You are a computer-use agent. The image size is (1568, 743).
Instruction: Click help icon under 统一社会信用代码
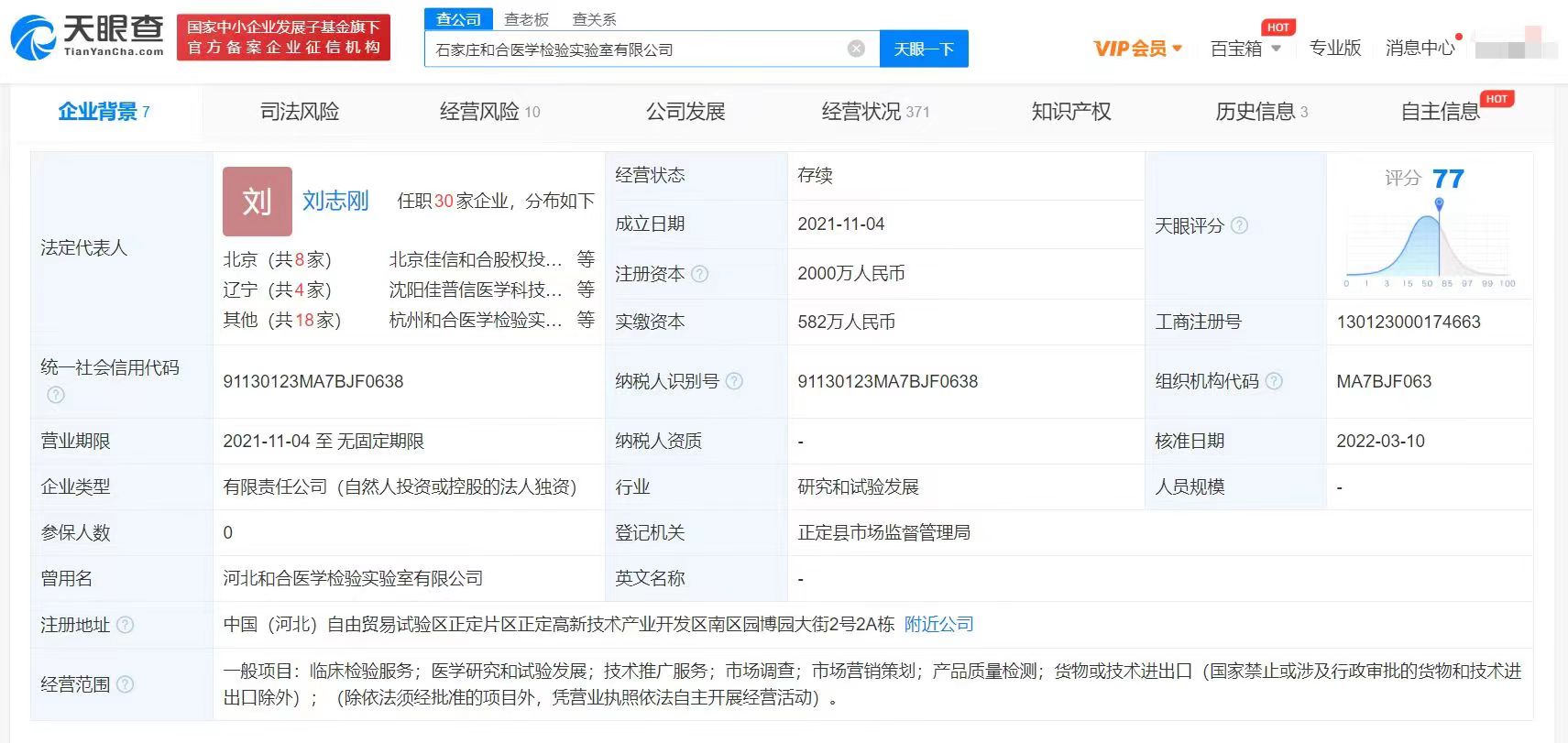(56, 395)
